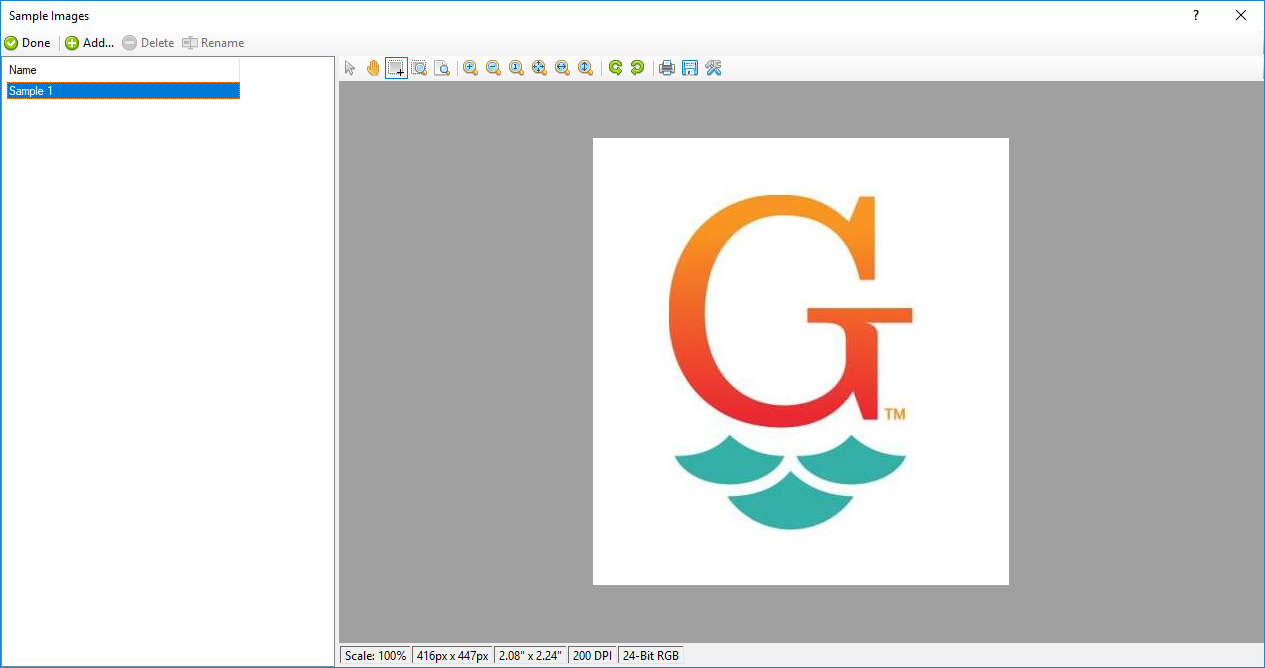Select Sample 1 in the list

tap(123, 91)
